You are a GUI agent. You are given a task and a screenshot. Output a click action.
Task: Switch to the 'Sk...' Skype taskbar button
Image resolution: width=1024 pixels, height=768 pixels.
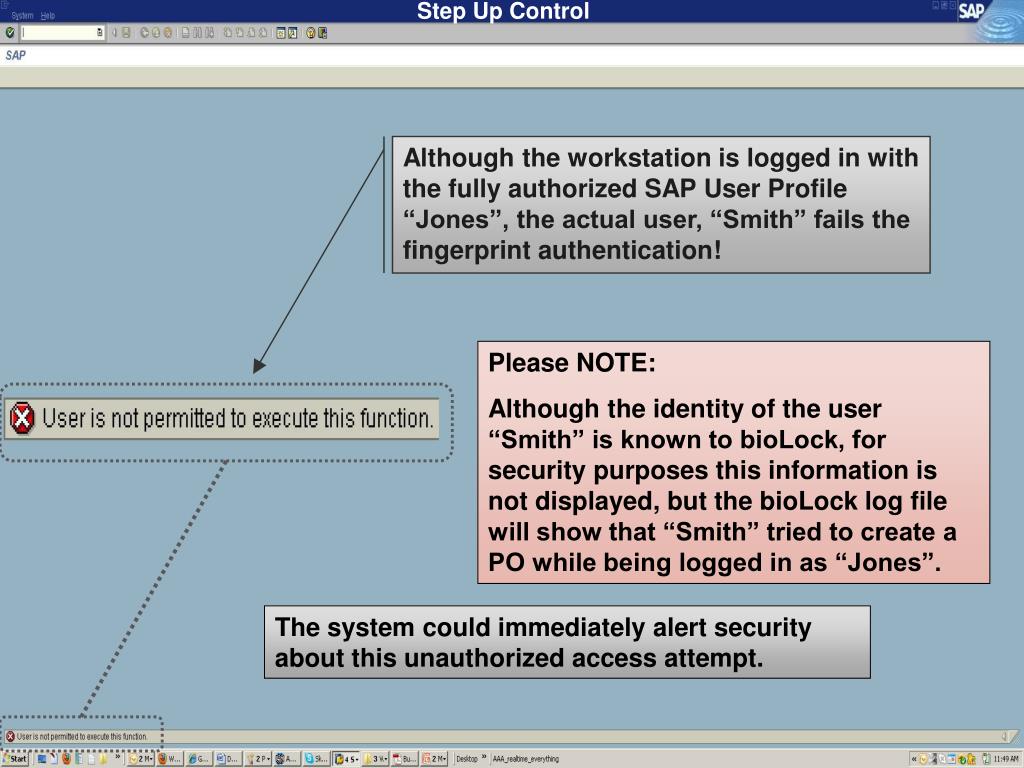pos(317,759)
